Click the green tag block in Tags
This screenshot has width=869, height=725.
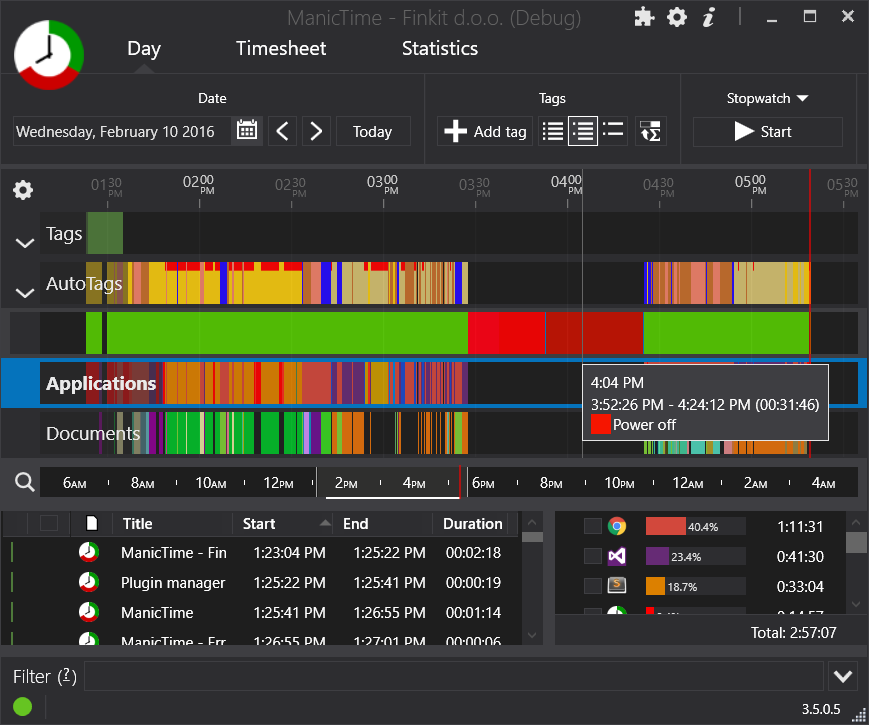point(104,233)
